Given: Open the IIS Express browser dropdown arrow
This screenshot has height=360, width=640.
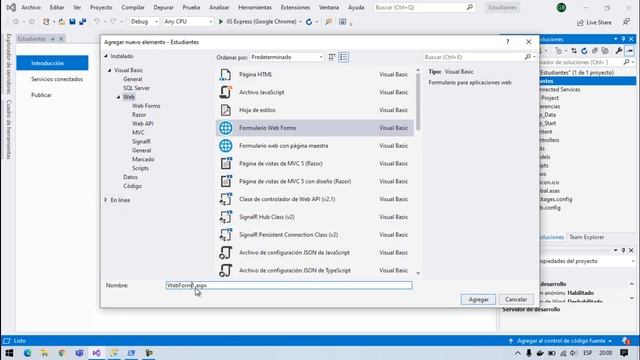Looking at the screenshot, I should click(300, 22).
